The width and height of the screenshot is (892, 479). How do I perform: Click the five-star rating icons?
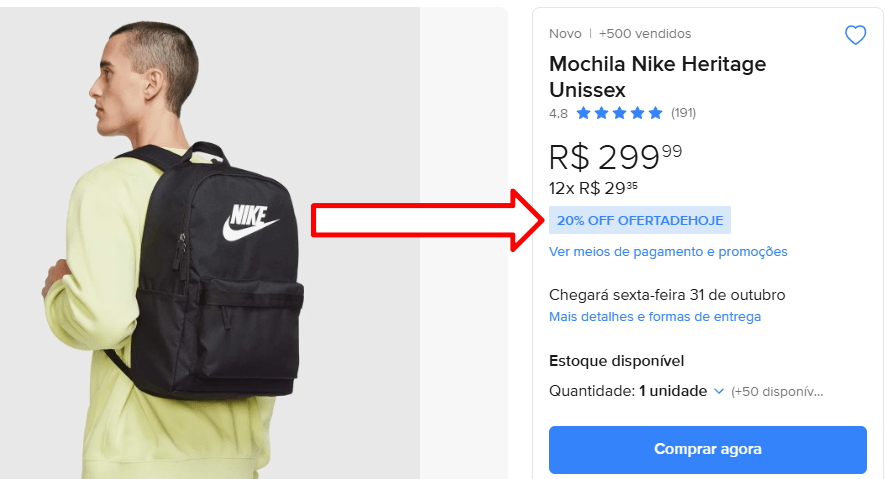[619, 113]
